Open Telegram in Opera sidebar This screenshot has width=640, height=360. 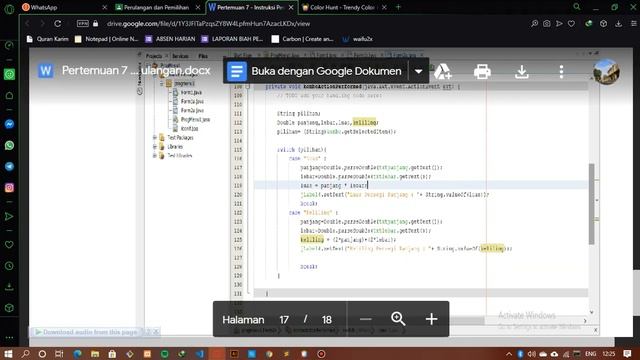pos(9,166)
